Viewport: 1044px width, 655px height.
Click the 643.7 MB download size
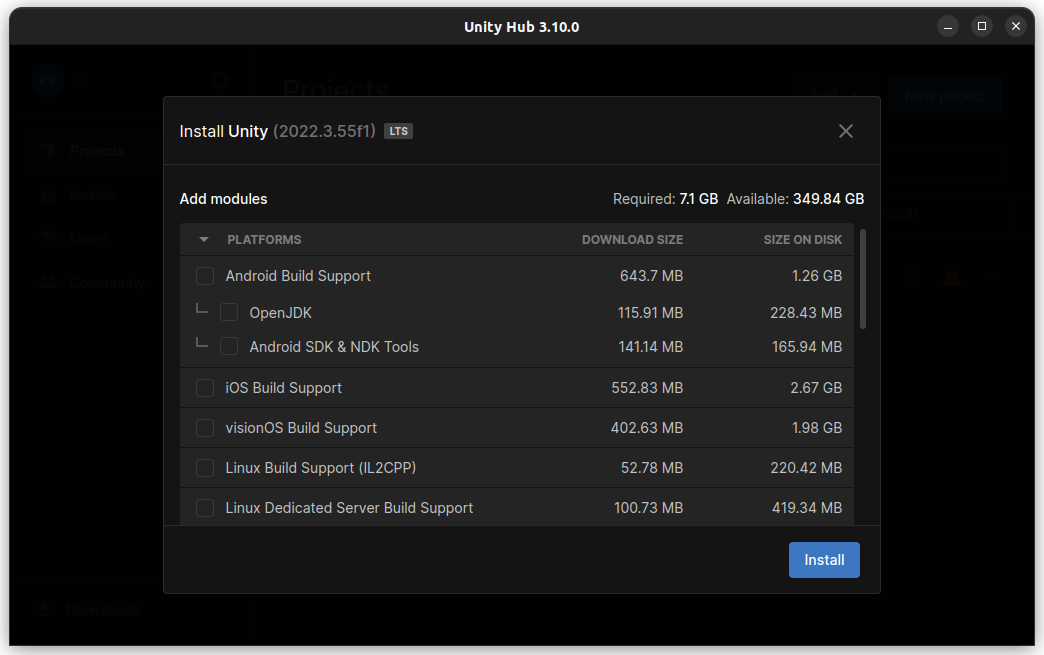tap(651, 276)
